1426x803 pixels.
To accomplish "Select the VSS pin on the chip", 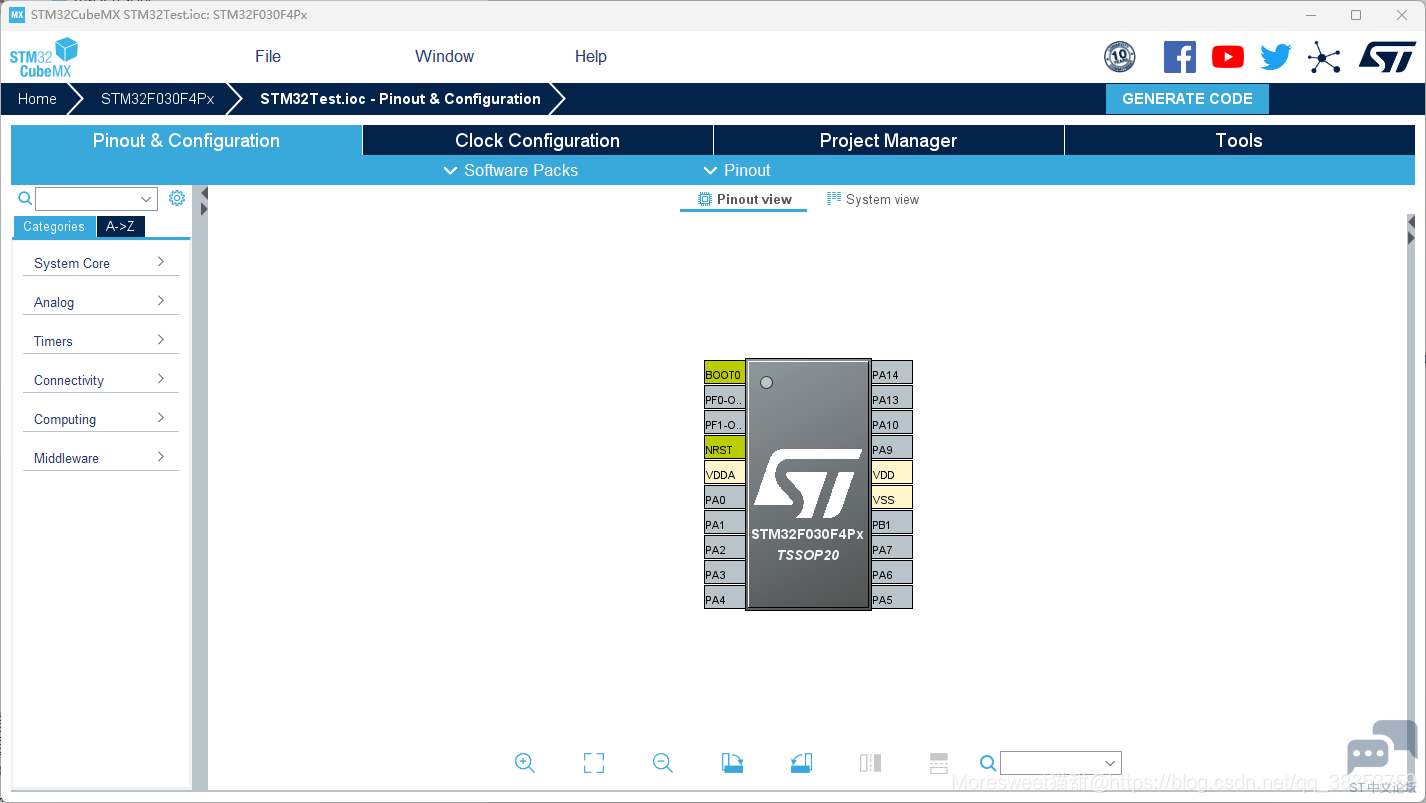I will click(892, 498).
